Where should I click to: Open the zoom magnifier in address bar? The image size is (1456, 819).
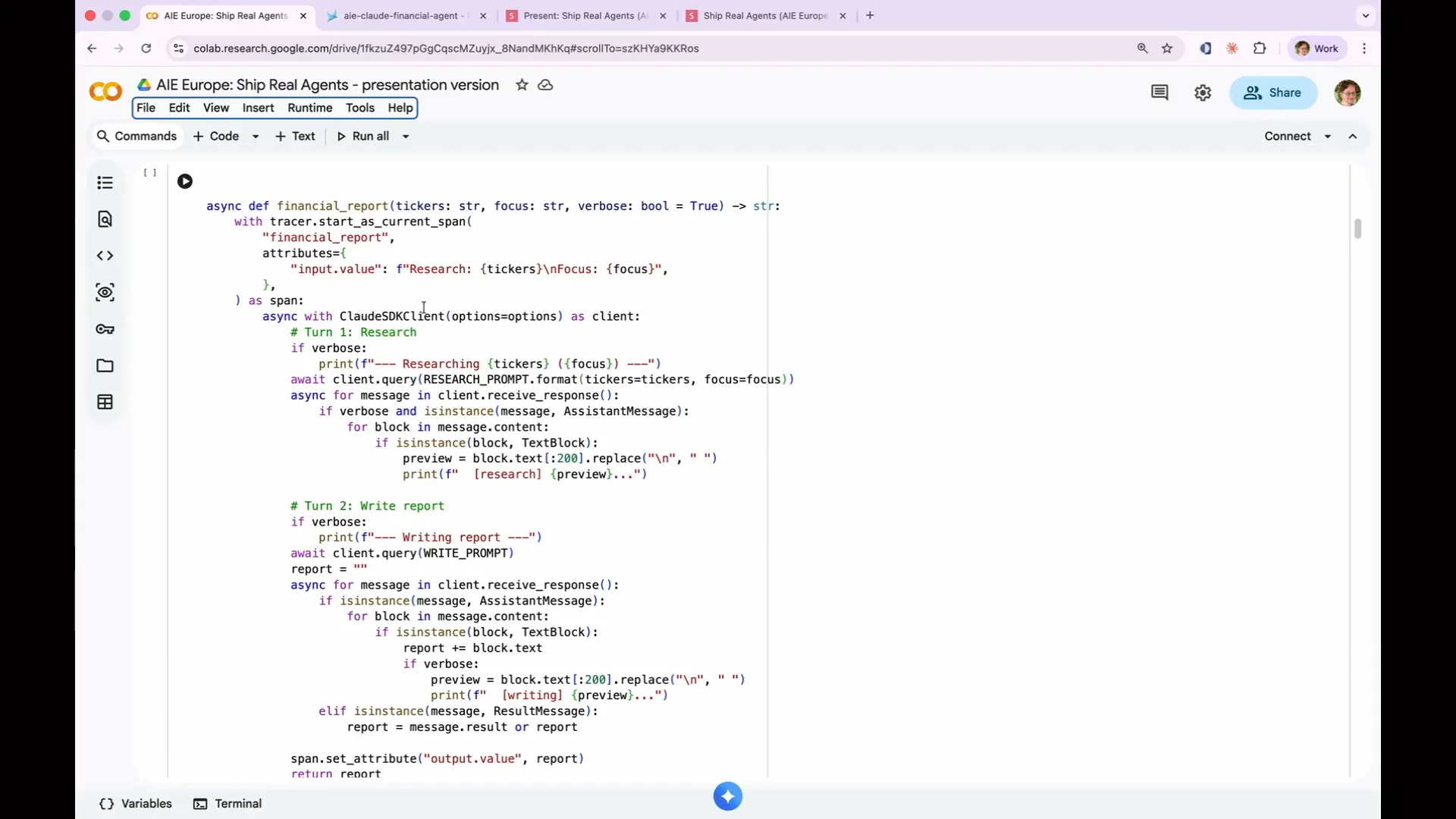pyautogui.click(x=1143, y=49)
